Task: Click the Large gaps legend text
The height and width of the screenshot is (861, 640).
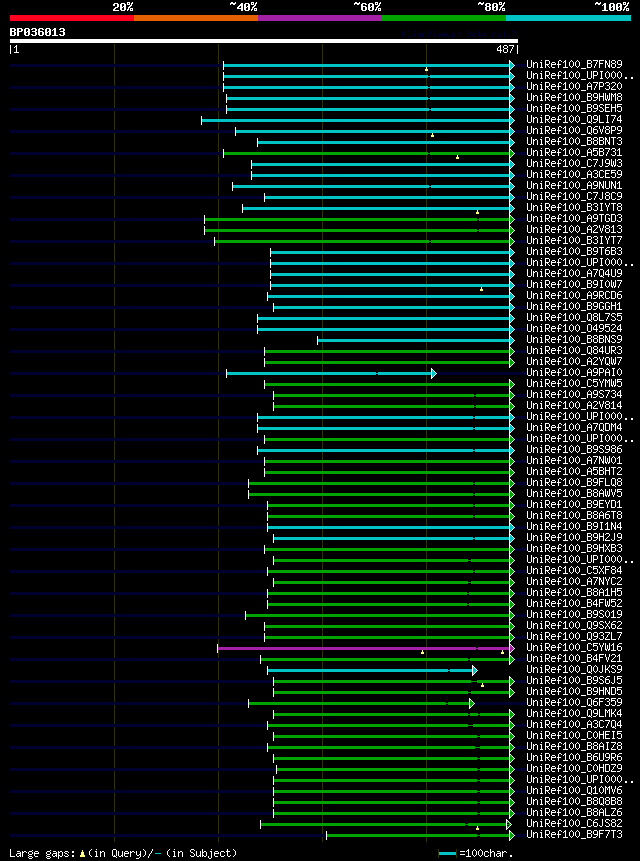Action: (123, 853)
